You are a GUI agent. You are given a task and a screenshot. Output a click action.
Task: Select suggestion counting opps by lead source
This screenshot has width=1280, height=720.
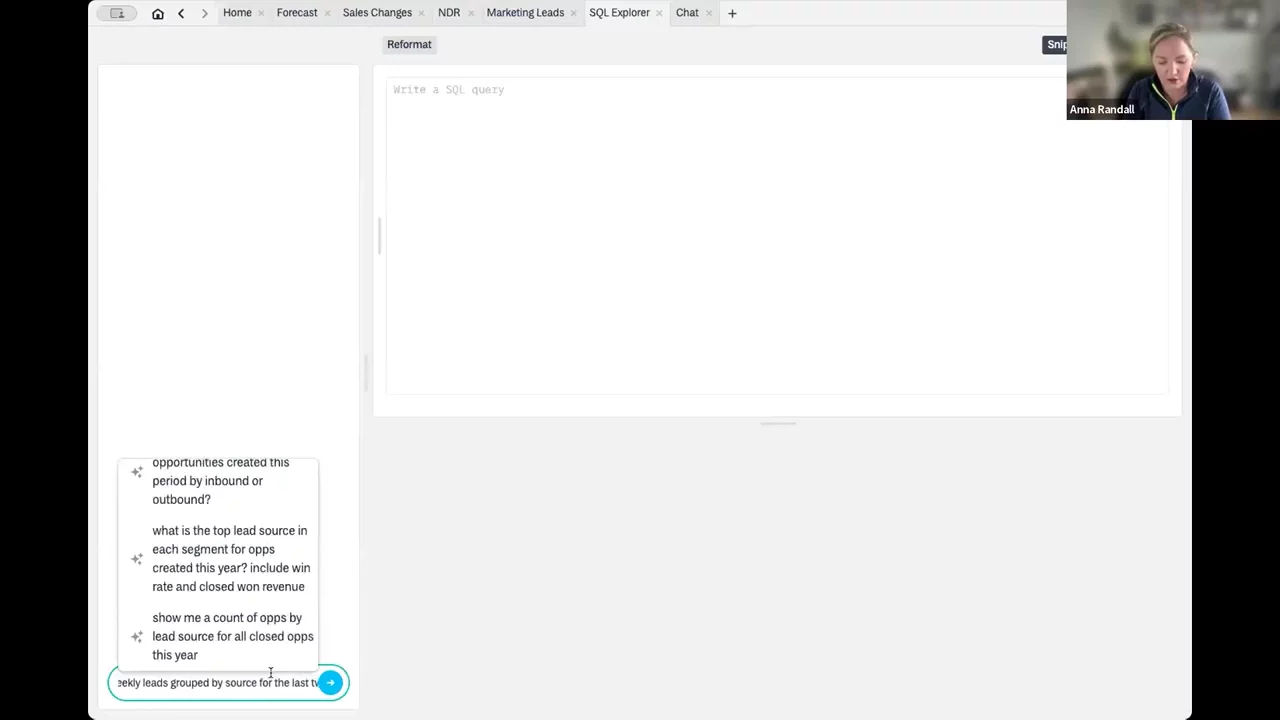pyautogui.click(x=232, y=636)
